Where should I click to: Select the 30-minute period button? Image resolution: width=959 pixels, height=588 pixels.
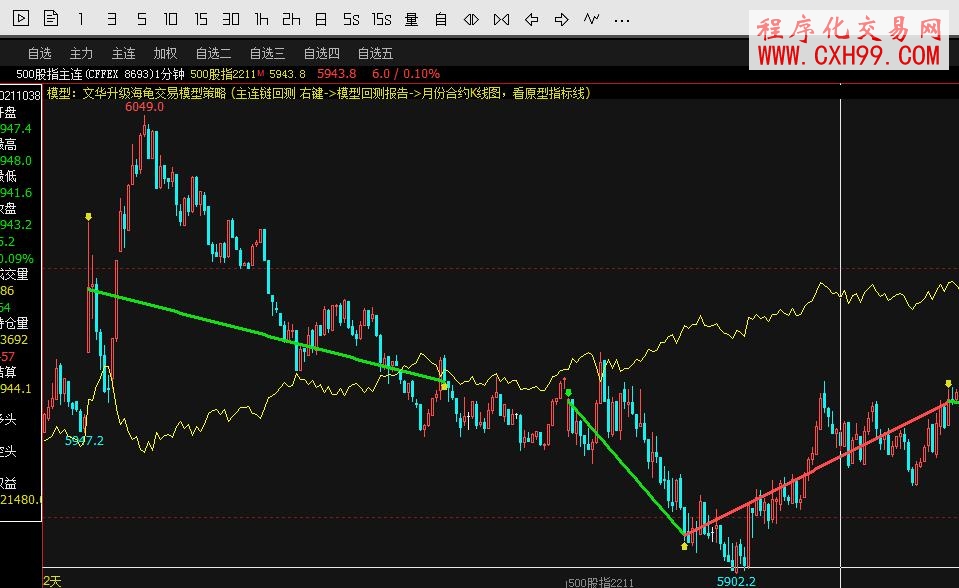coord(231,19)
